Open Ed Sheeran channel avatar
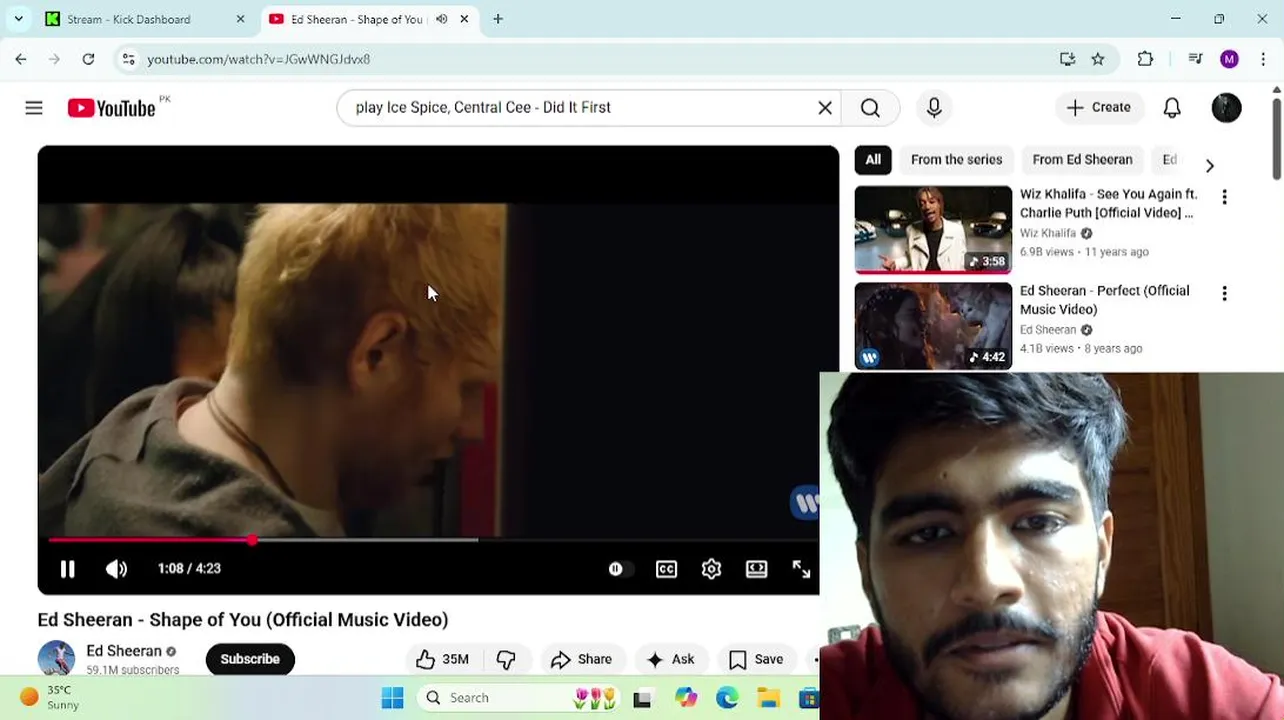1284x720 pixels. pos(56,658)
